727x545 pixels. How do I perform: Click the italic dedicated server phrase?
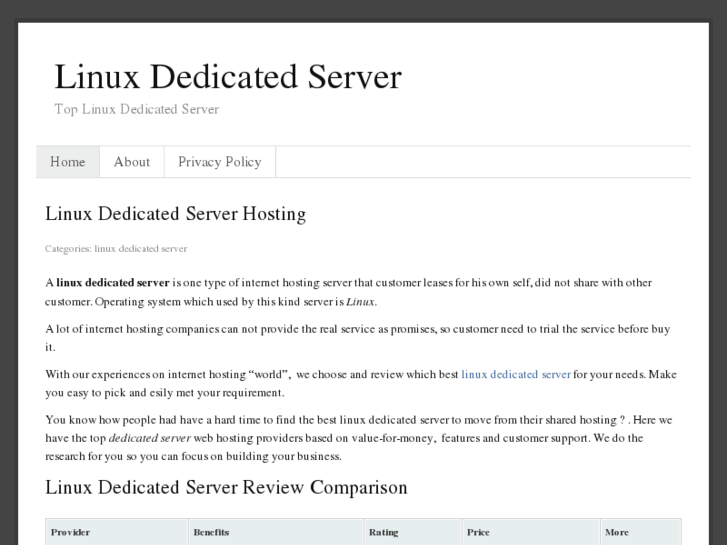(149, 438)
